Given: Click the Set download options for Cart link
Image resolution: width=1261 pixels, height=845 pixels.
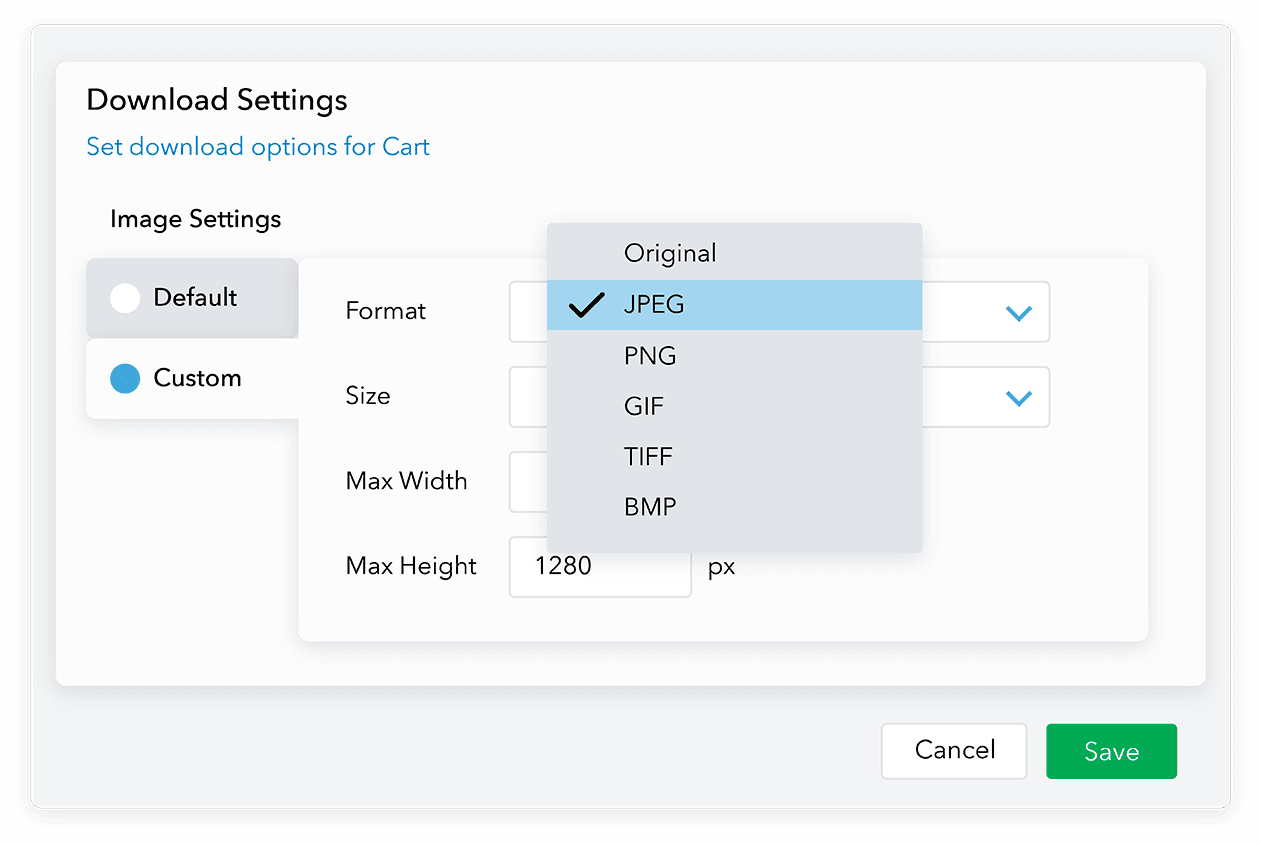Looking at the screenshot, I should (x=258, y=146).
